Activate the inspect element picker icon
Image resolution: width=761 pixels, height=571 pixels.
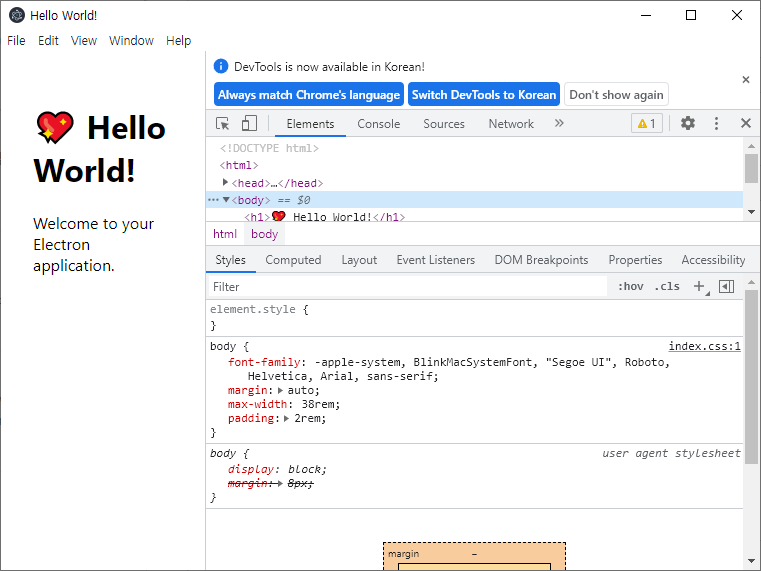click(x=222, y=124)
